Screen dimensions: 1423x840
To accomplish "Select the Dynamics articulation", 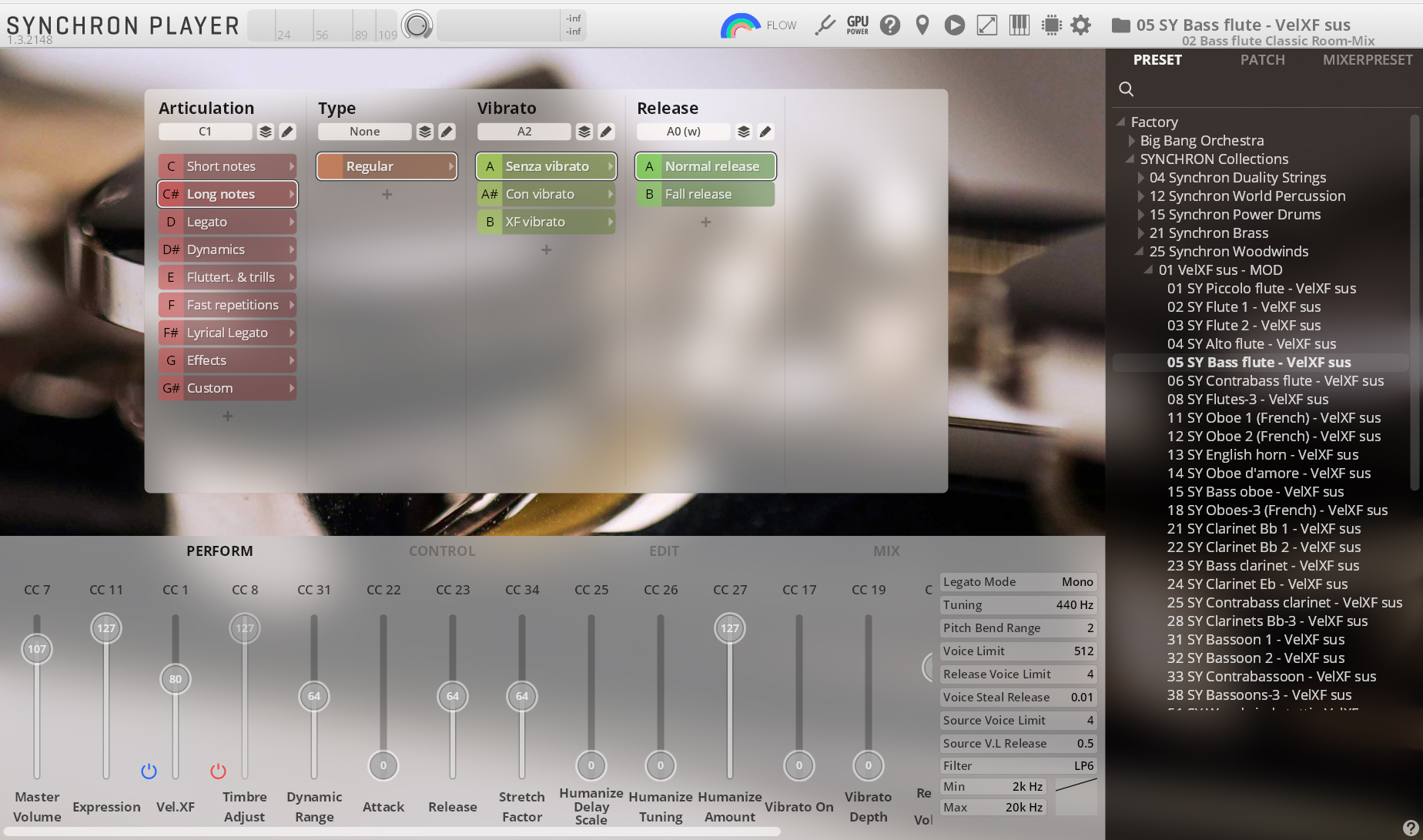I will pos(228,249).
